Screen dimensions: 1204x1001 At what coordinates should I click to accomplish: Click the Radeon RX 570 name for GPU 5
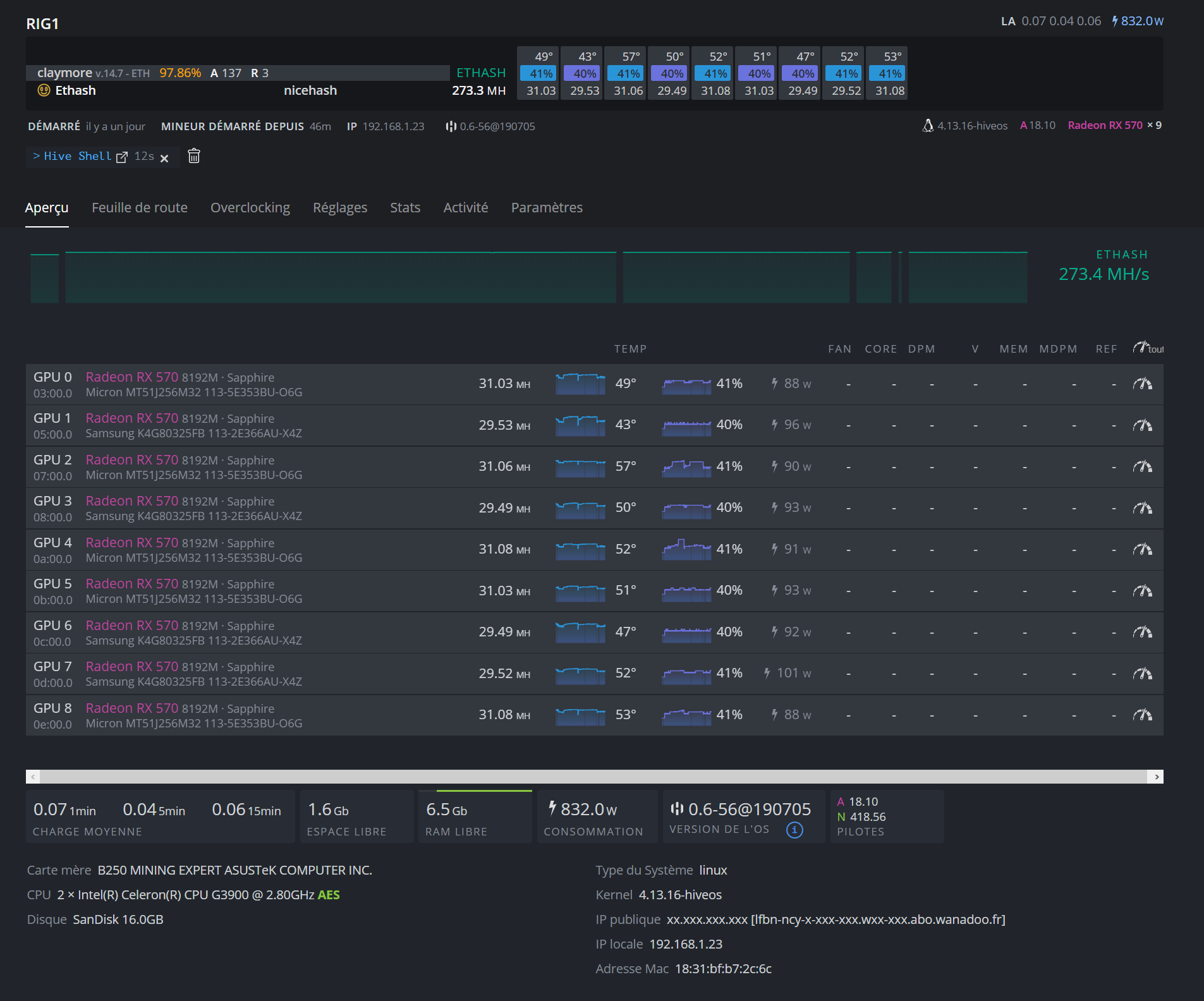coord(131,583)
